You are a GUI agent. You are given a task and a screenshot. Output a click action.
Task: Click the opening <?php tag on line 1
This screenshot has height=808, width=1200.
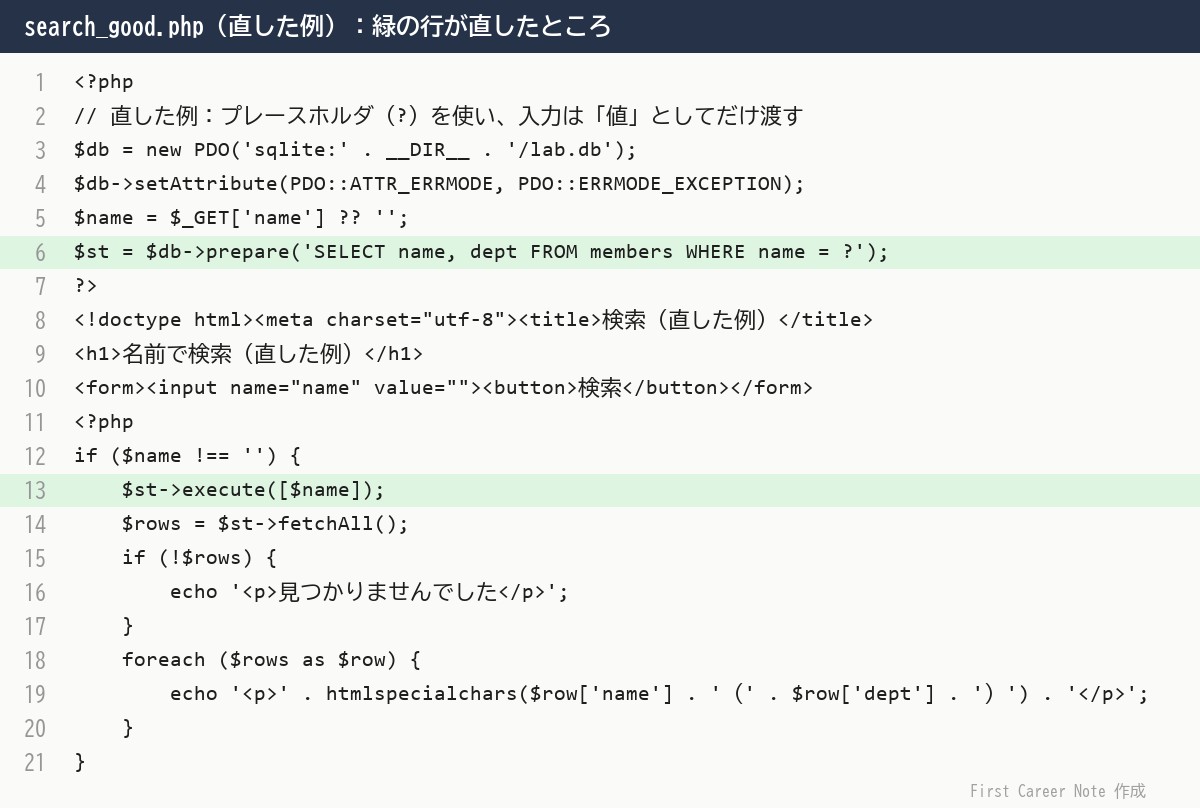tap(103, 82)
